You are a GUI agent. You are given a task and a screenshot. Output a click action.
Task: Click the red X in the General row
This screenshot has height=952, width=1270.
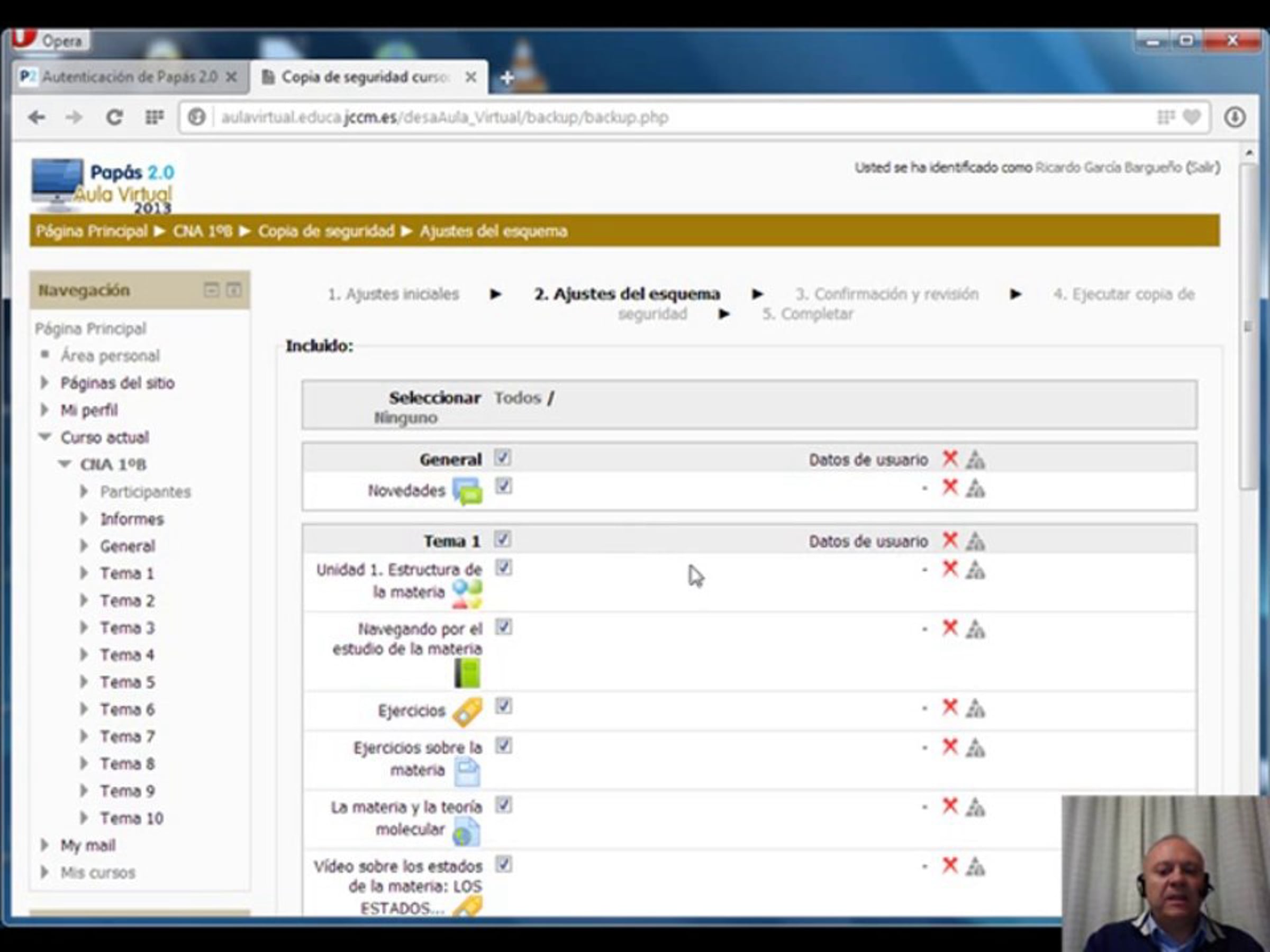(x=950, y=459)
